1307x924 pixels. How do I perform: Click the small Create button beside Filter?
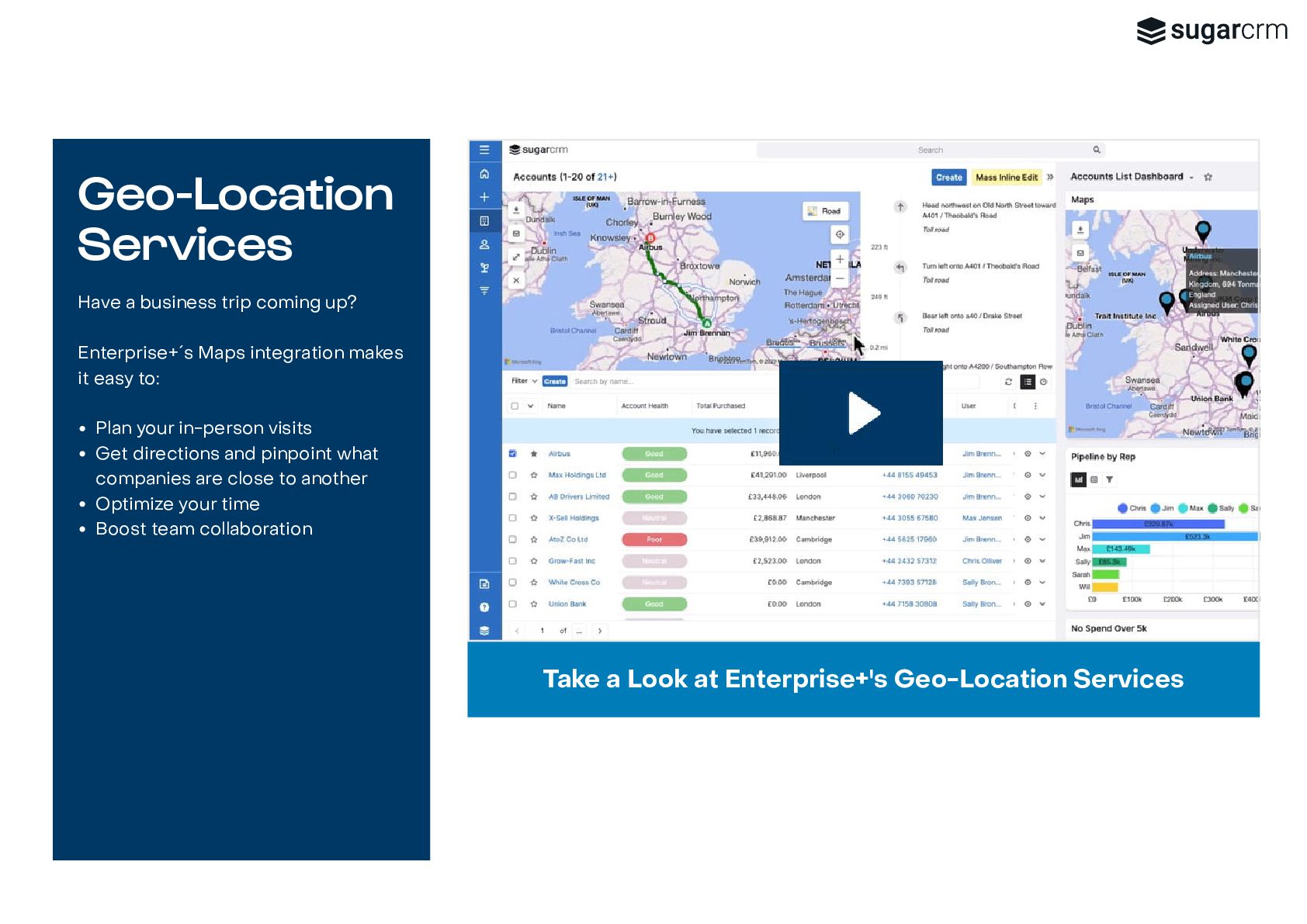click(555, 382)
